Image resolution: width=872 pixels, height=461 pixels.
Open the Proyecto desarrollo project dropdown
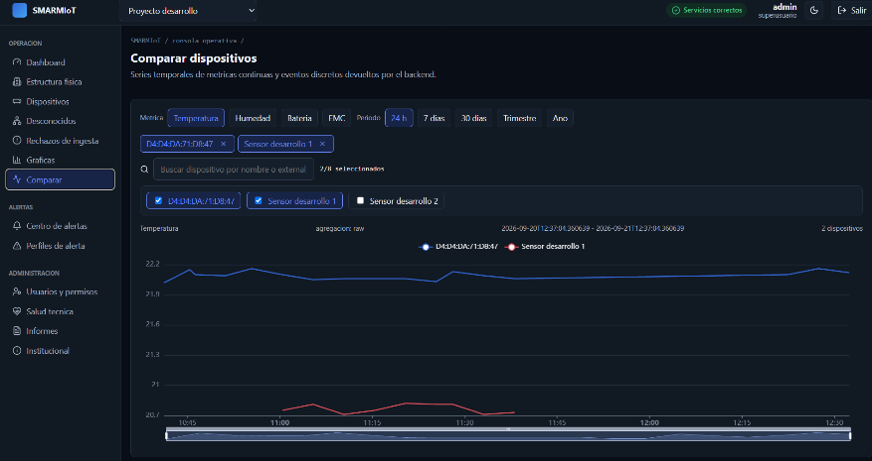[188, 11]
